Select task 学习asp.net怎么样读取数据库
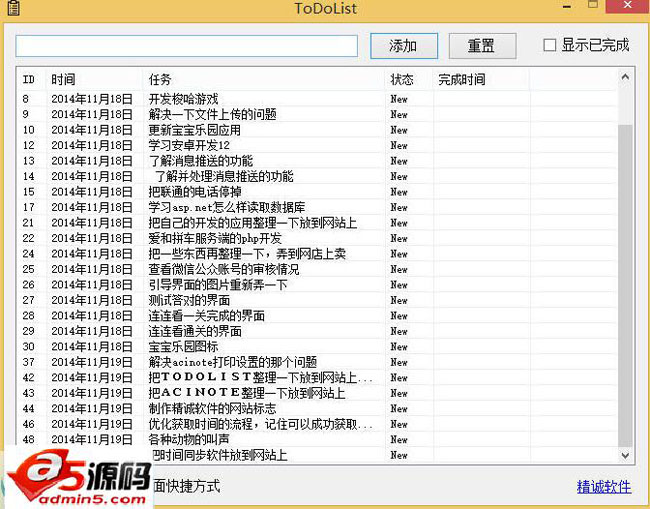This screenshot has width=650, height=509. pyautogui.click(x=227, y=207)
